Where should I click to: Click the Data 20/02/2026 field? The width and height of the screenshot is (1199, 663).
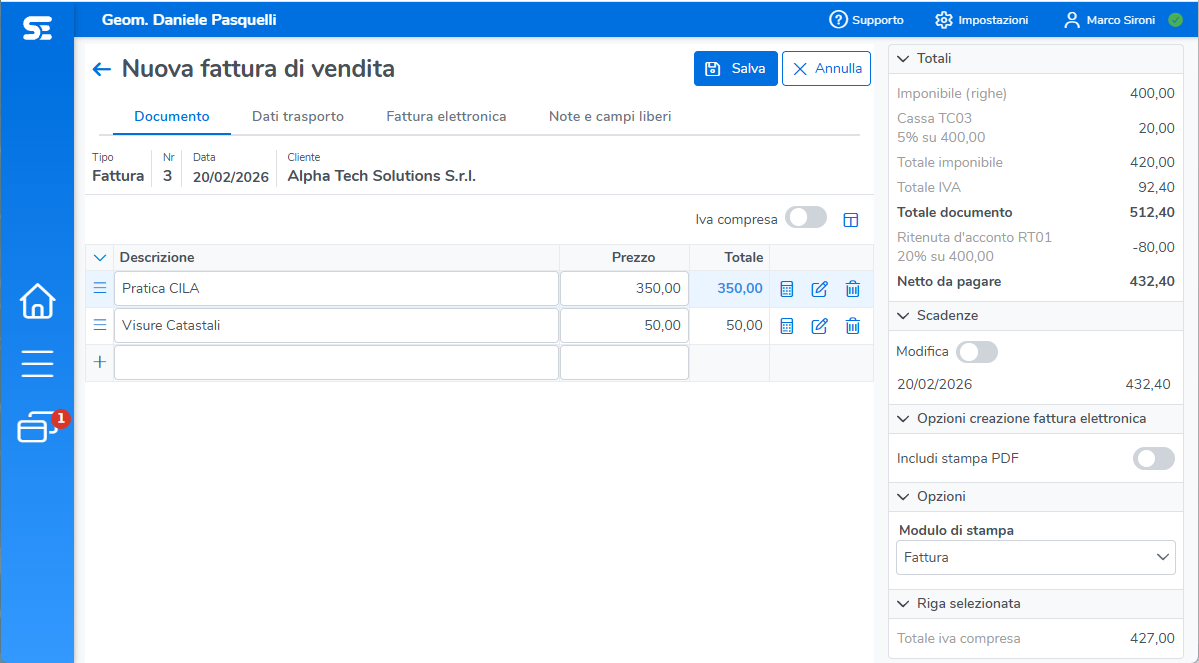[x=230, y=168]
